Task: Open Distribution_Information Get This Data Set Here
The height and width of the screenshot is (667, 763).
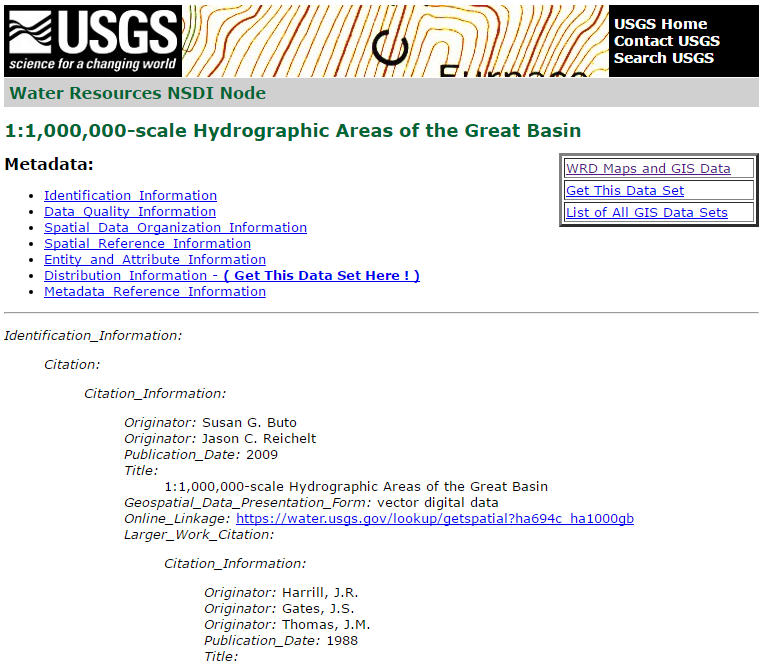Action: click(x=232, y=276)
